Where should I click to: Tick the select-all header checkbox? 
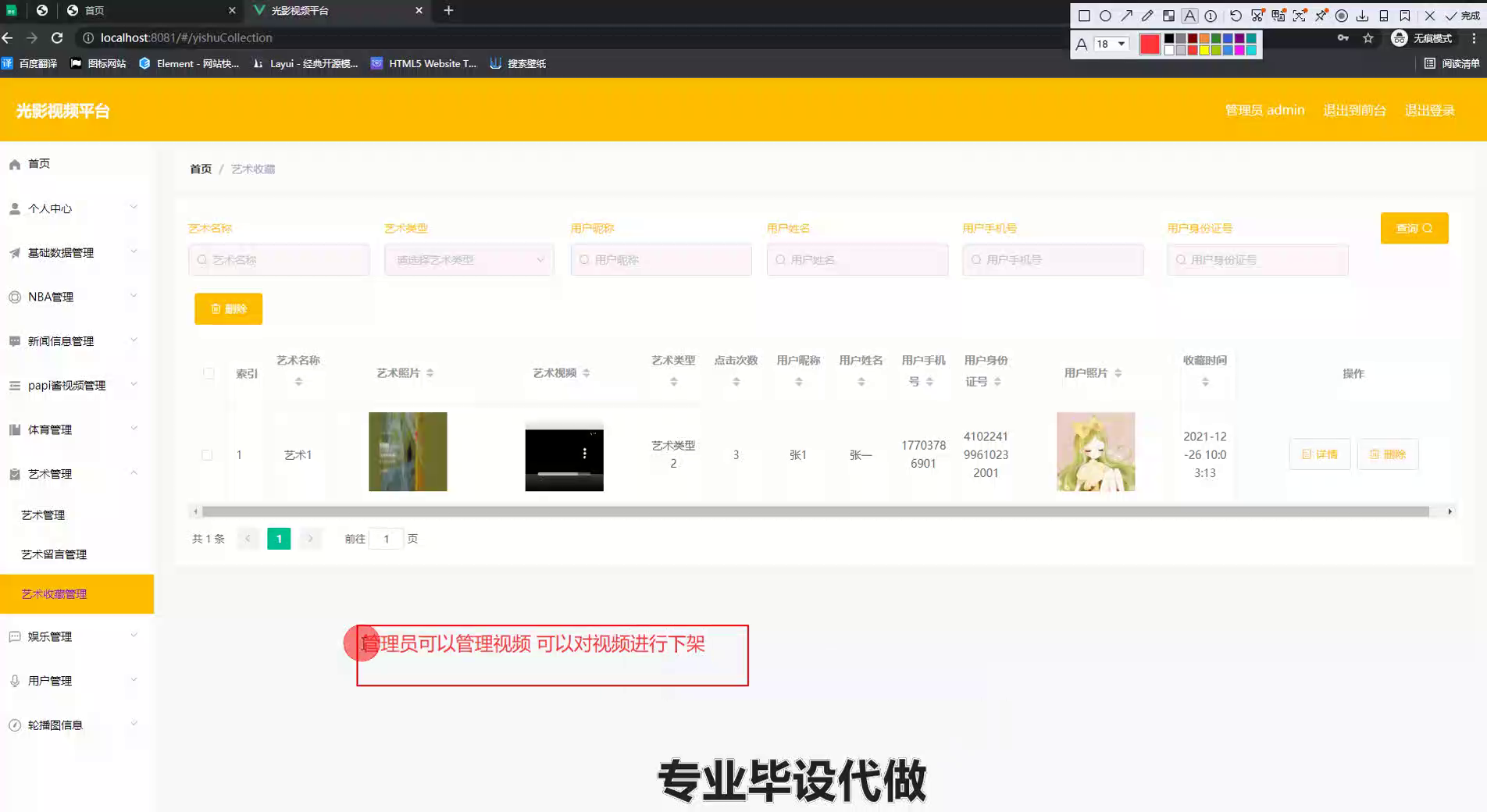point(209,373)
